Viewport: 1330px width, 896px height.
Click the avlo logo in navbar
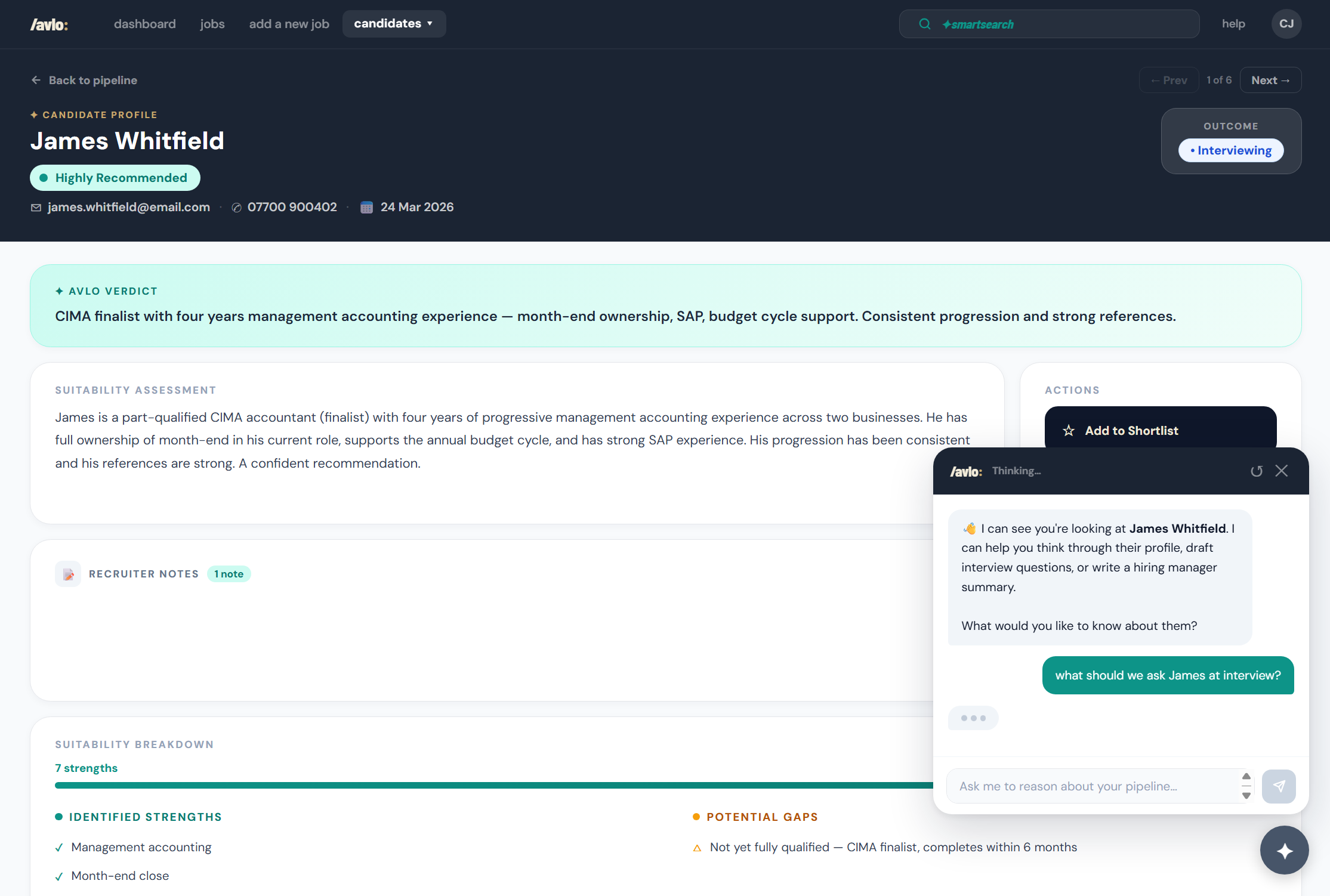click(x=49, y=24)
